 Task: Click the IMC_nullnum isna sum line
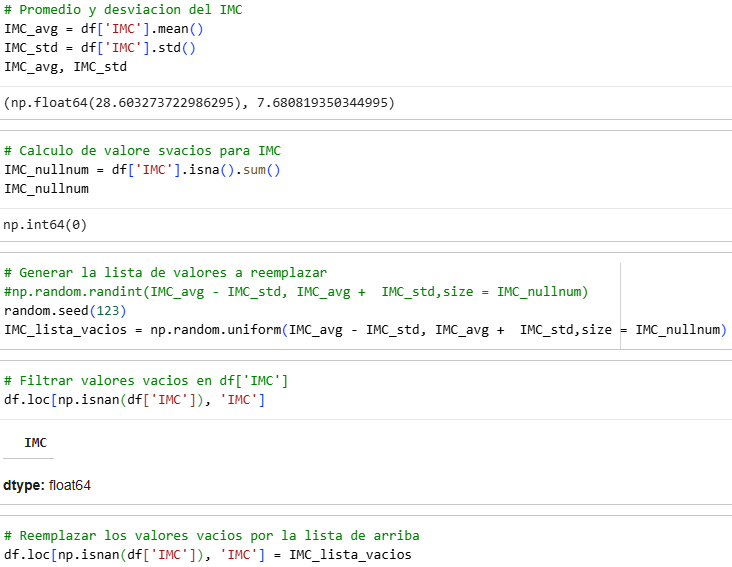click(x=142, y=170)
